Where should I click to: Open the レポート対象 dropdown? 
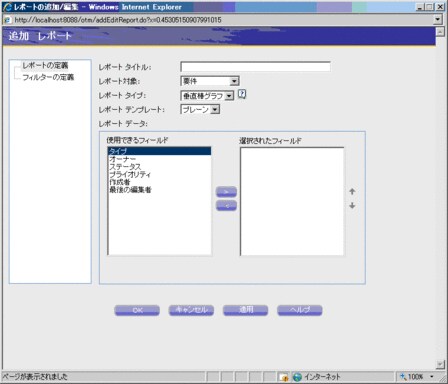[x=210, y=81]
